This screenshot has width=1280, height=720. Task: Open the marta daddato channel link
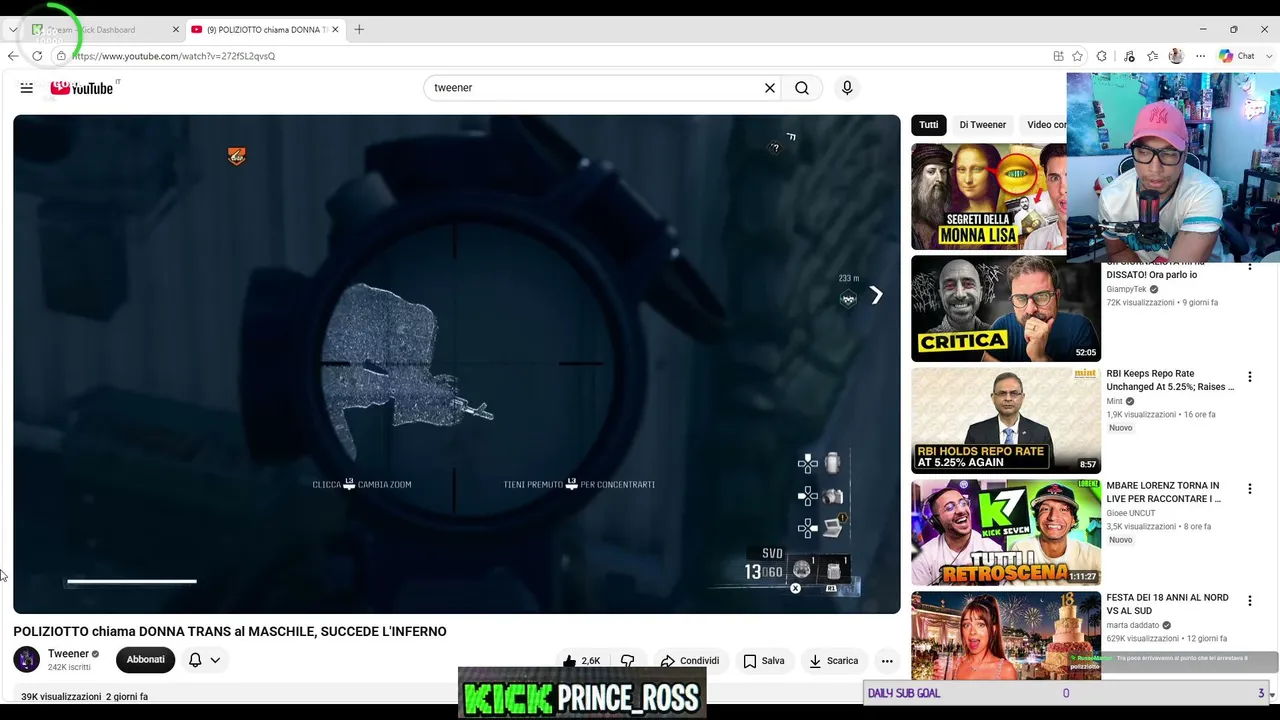(x=1134, y=625)
